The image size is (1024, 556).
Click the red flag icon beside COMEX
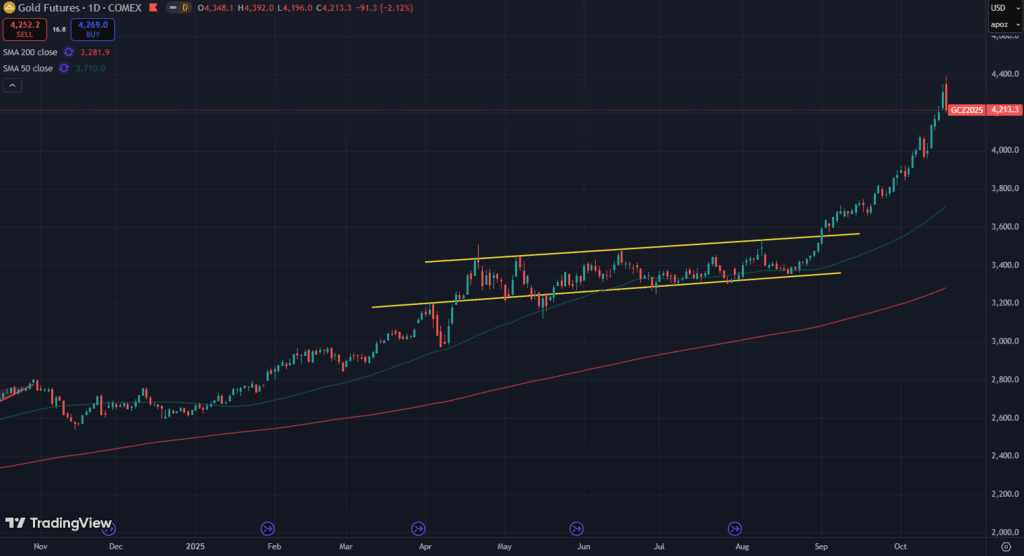(151, 8)
